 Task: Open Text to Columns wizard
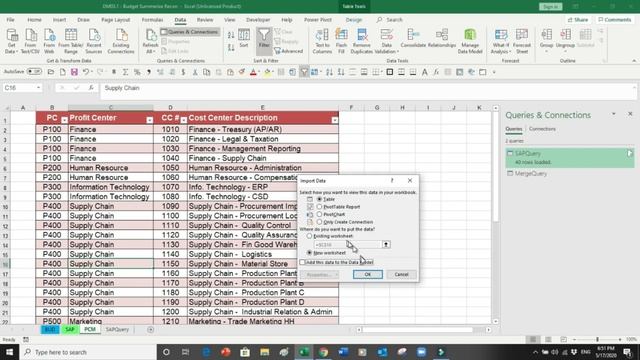322,41
